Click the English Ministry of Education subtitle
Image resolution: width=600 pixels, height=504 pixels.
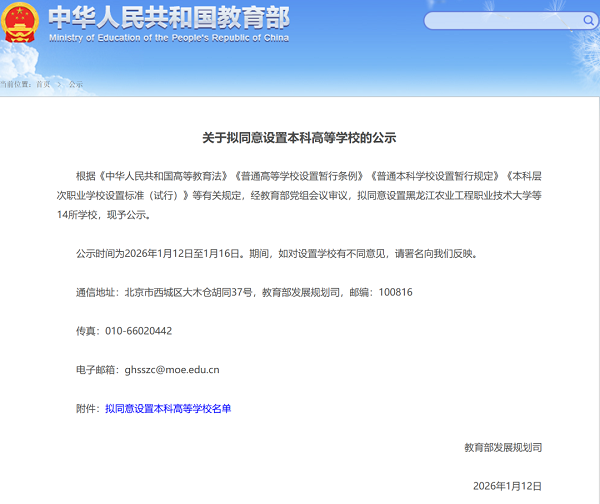tap(169, 38)
